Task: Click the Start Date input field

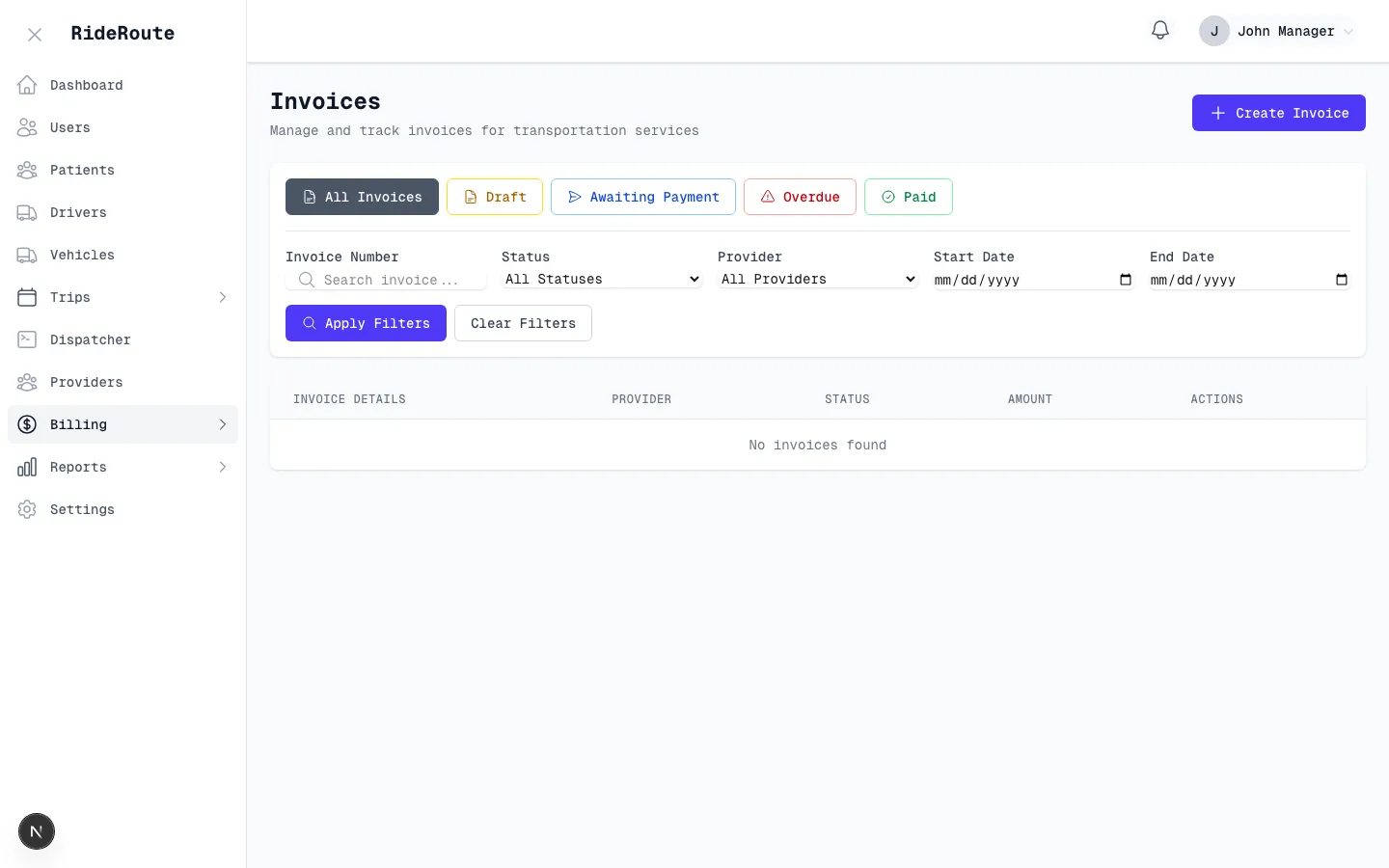Action: pos(1034,280)
